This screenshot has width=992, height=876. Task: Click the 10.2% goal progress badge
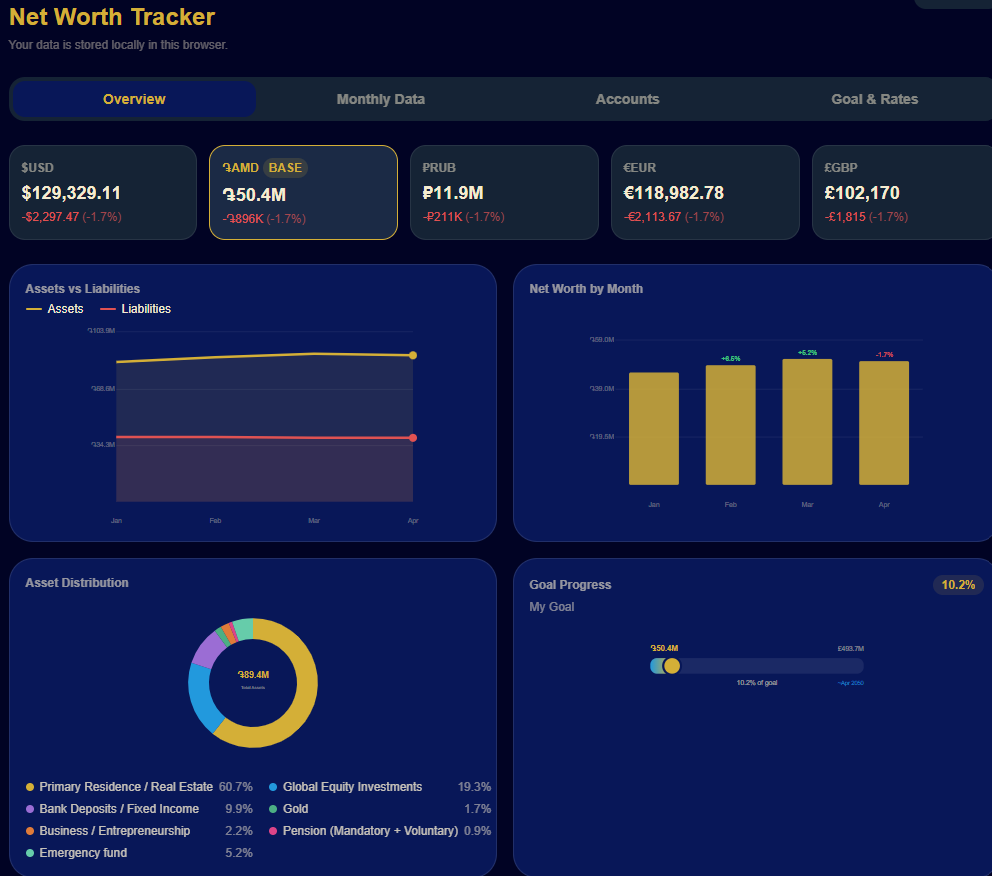click(958, 585)
